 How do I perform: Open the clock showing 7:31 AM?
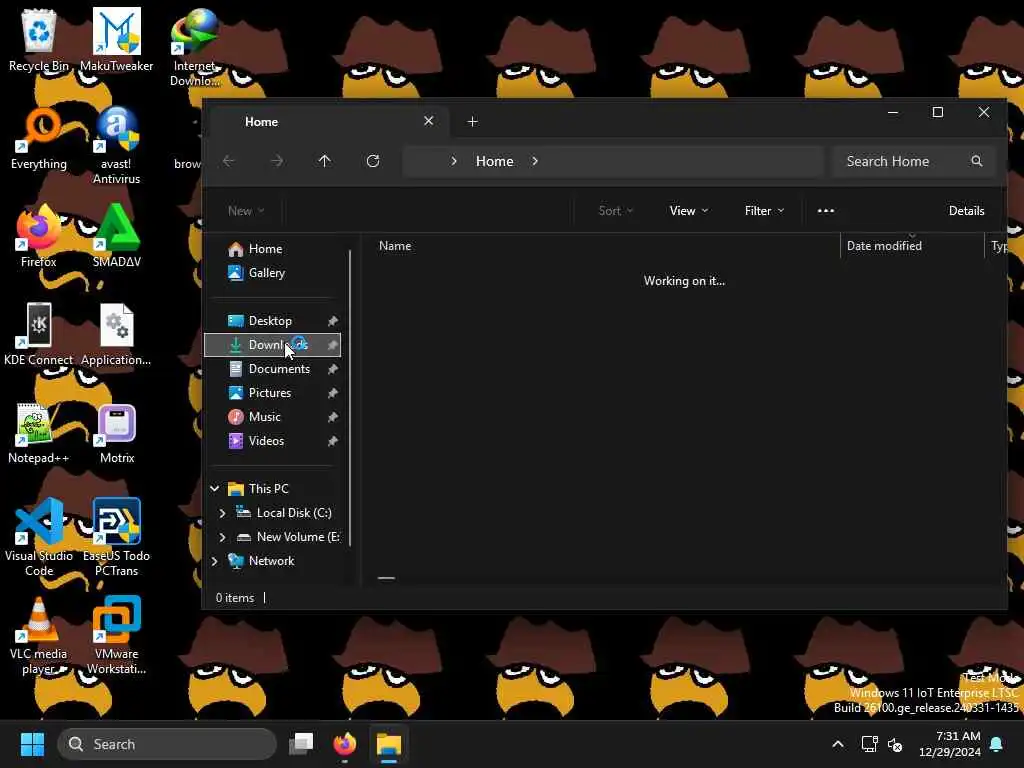pyautogui.click(x=949, y=744)
